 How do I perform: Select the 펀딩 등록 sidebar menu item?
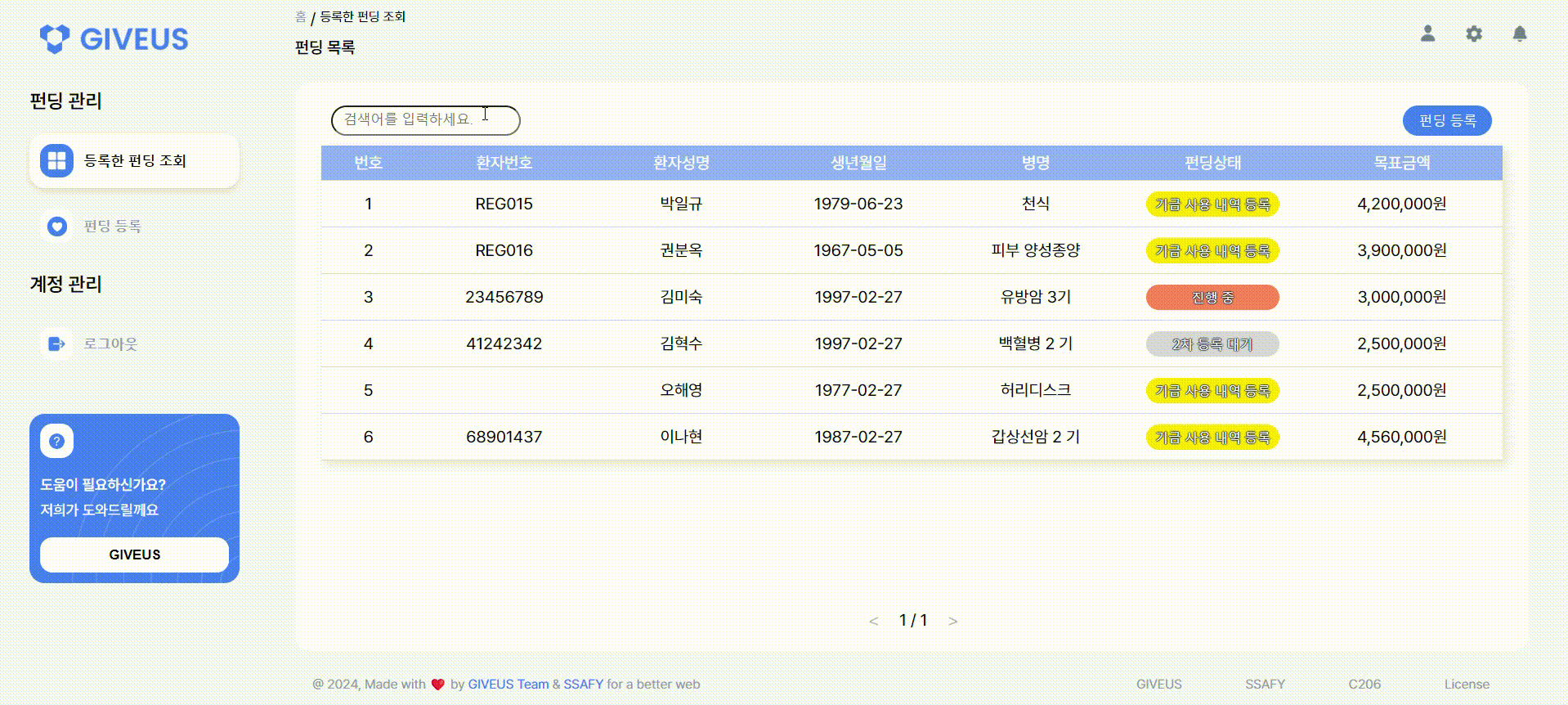113,226
